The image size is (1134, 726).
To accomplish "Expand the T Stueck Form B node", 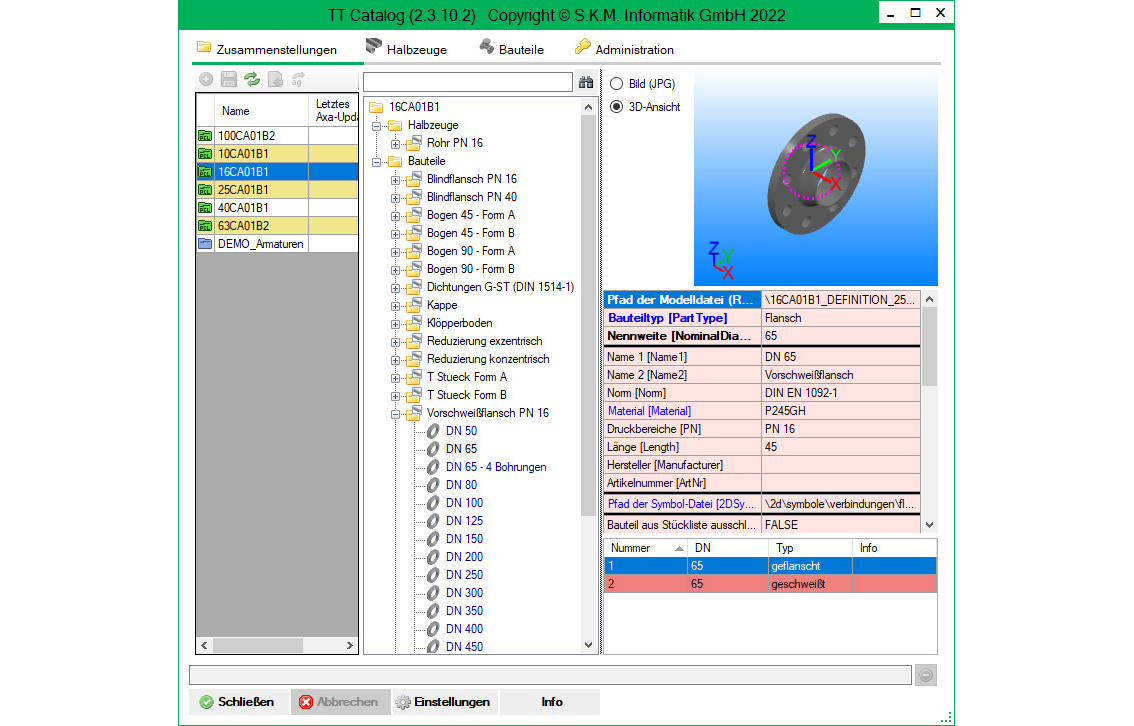I will coord(396,396).
